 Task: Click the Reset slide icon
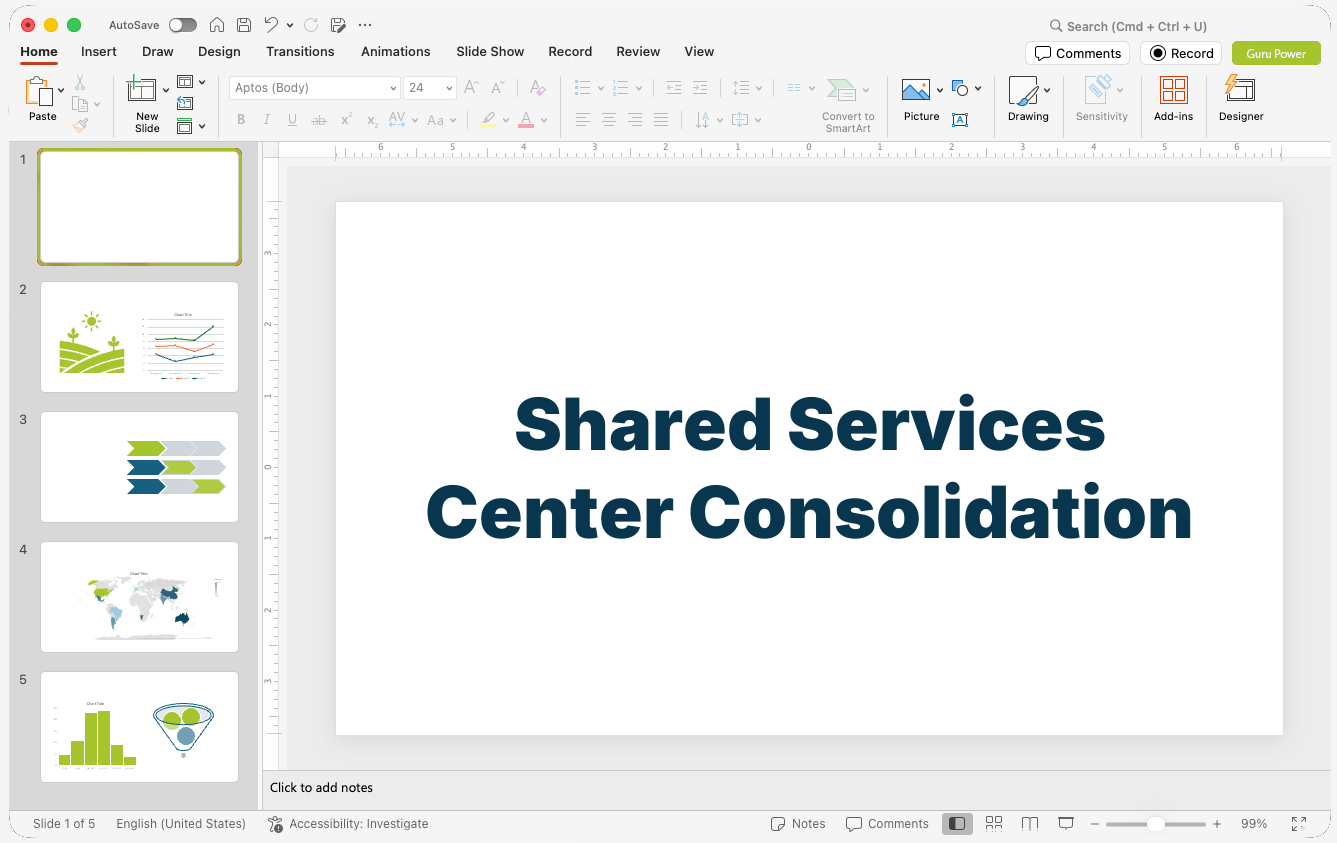coord(185,103)
